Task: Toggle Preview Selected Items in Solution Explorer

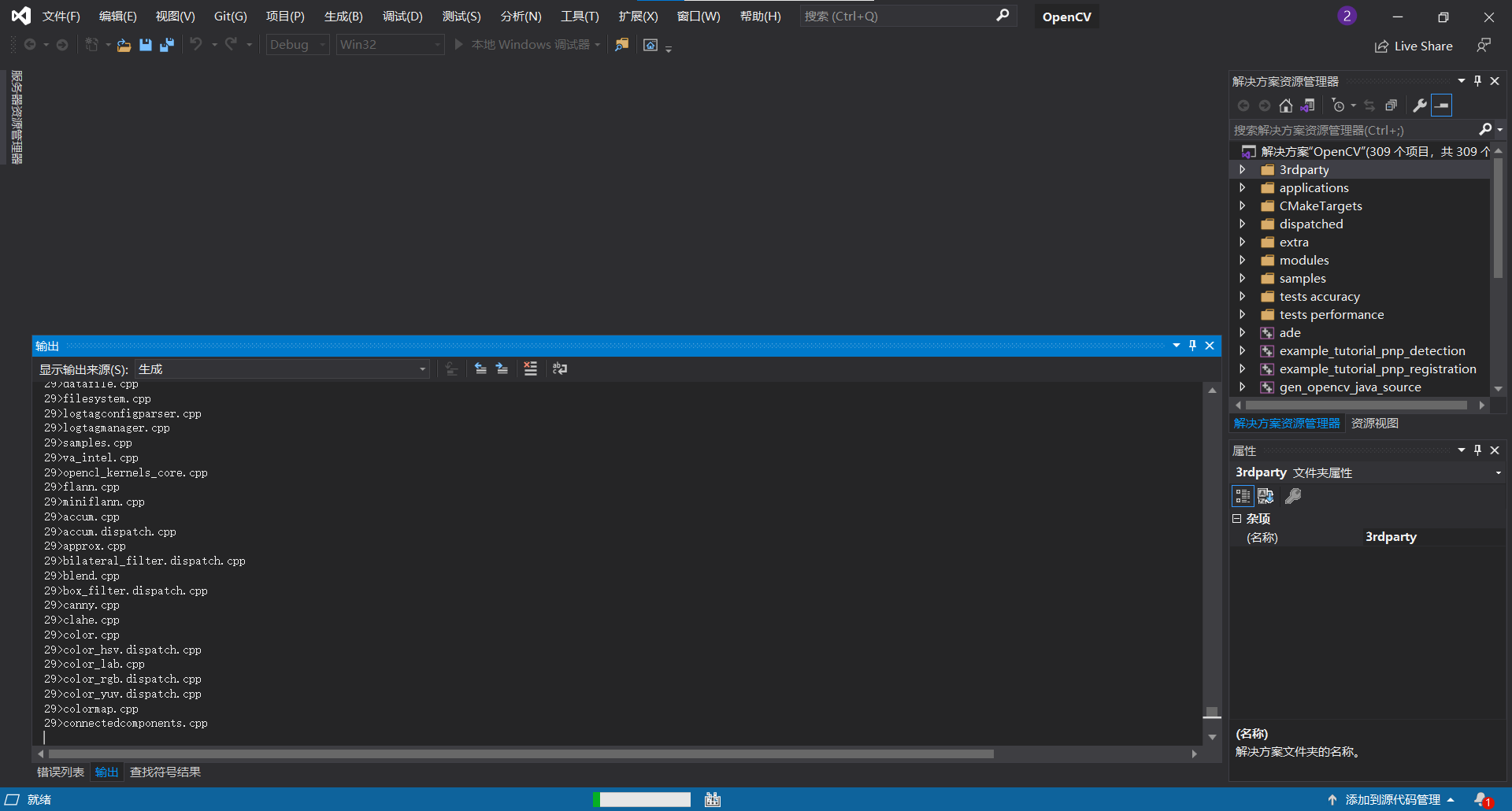Action: pyautogui.click(x=1442, y=106)
